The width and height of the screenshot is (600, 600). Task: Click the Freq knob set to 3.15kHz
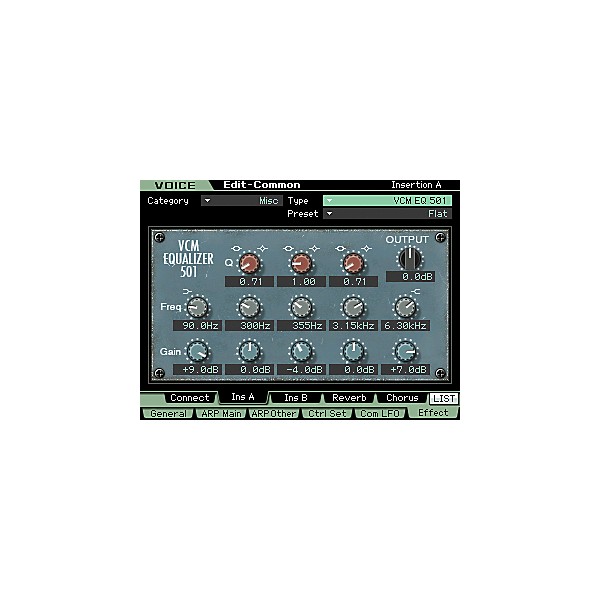click(354, 307)
